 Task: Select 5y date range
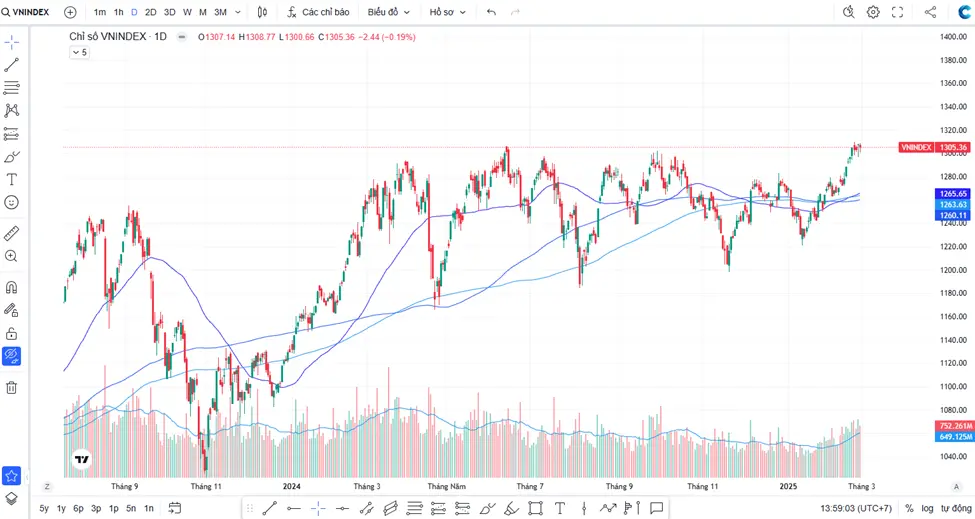44,508
